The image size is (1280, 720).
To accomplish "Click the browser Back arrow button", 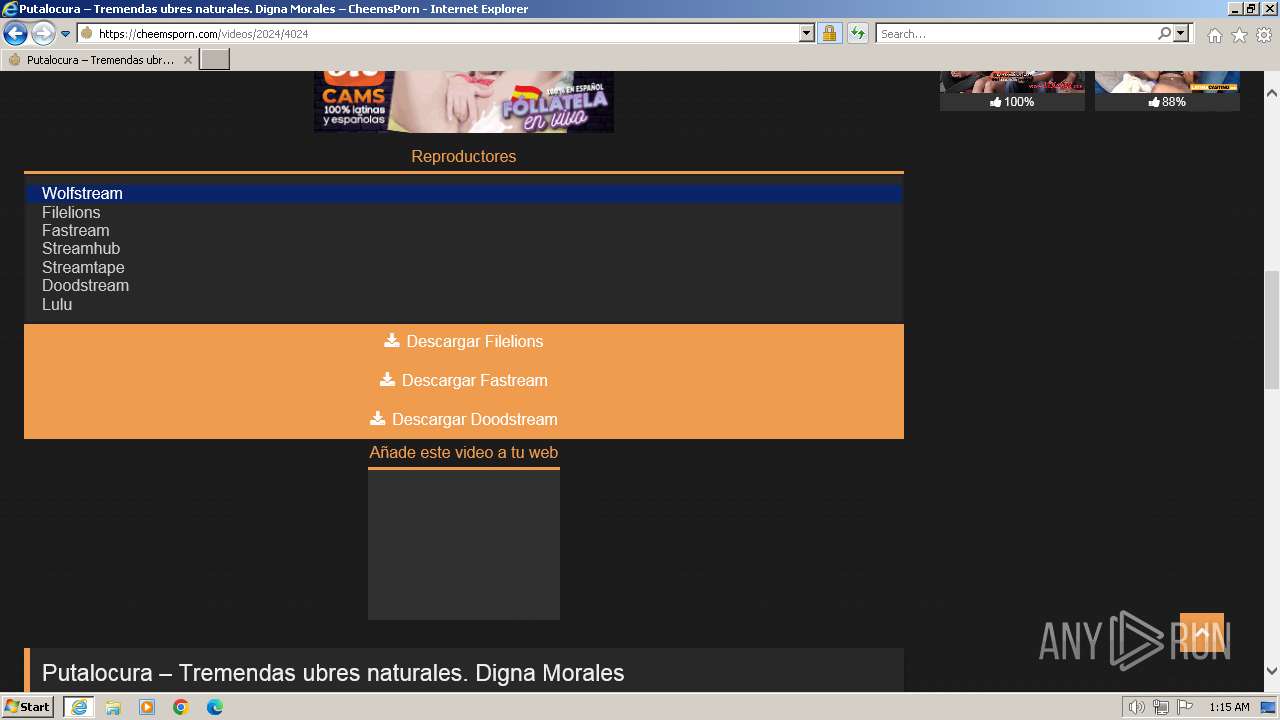I will tap(15, 33).
